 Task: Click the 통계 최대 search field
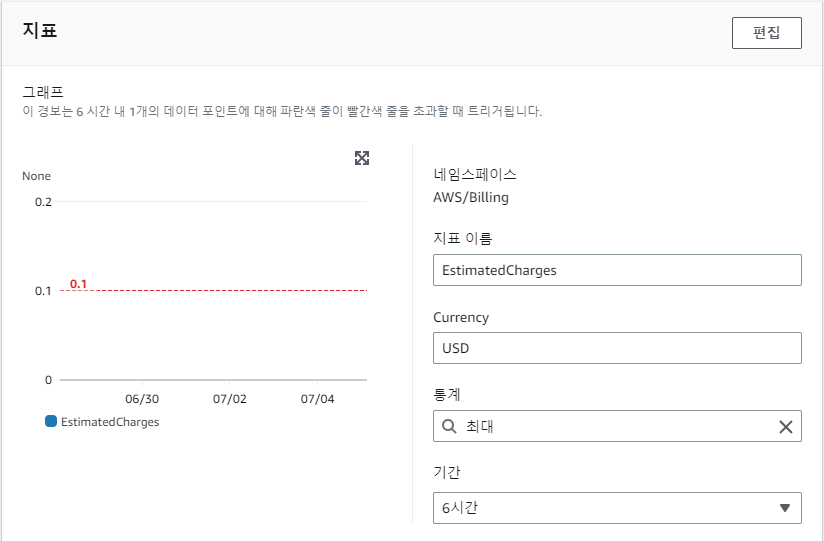click(x=617, y=426)
